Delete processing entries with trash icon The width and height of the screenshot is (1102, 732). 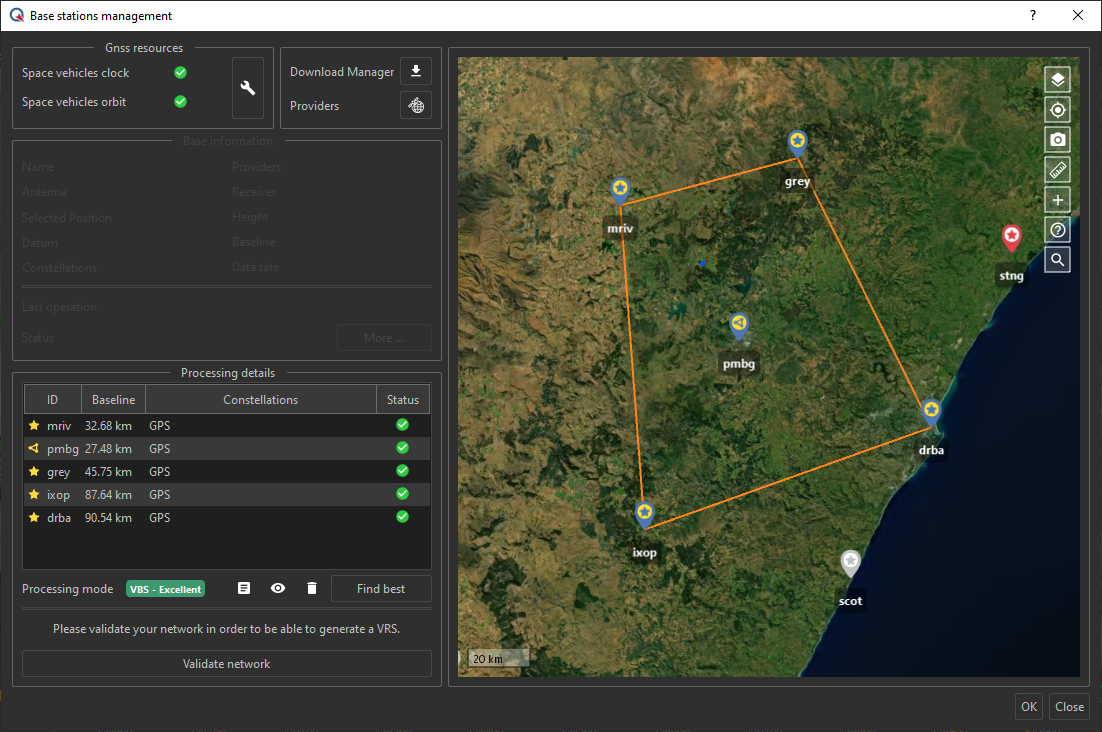click(312, 588)
